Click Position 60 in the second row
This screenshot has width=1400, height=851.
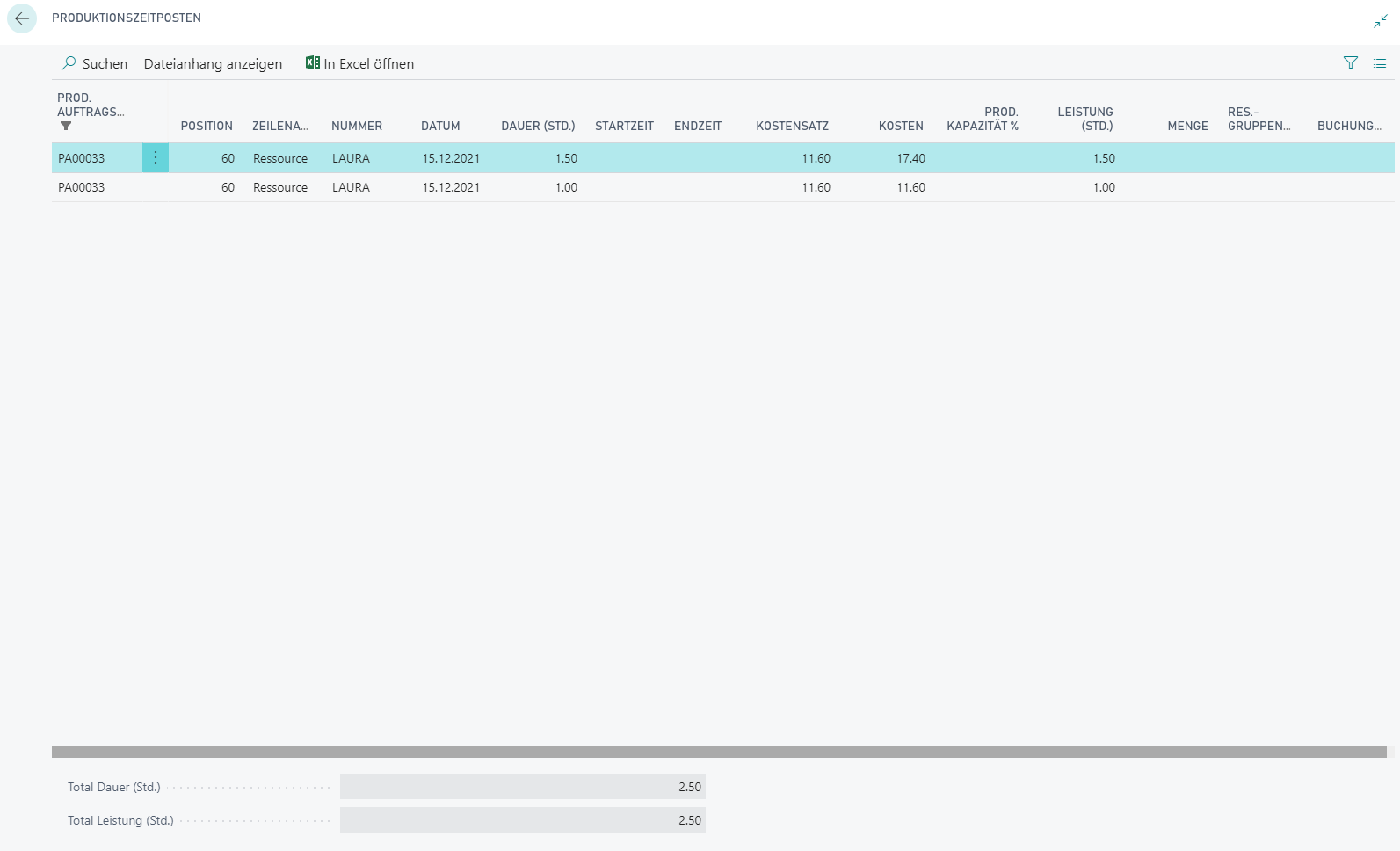pyautogui.click(x=228, y=187)
